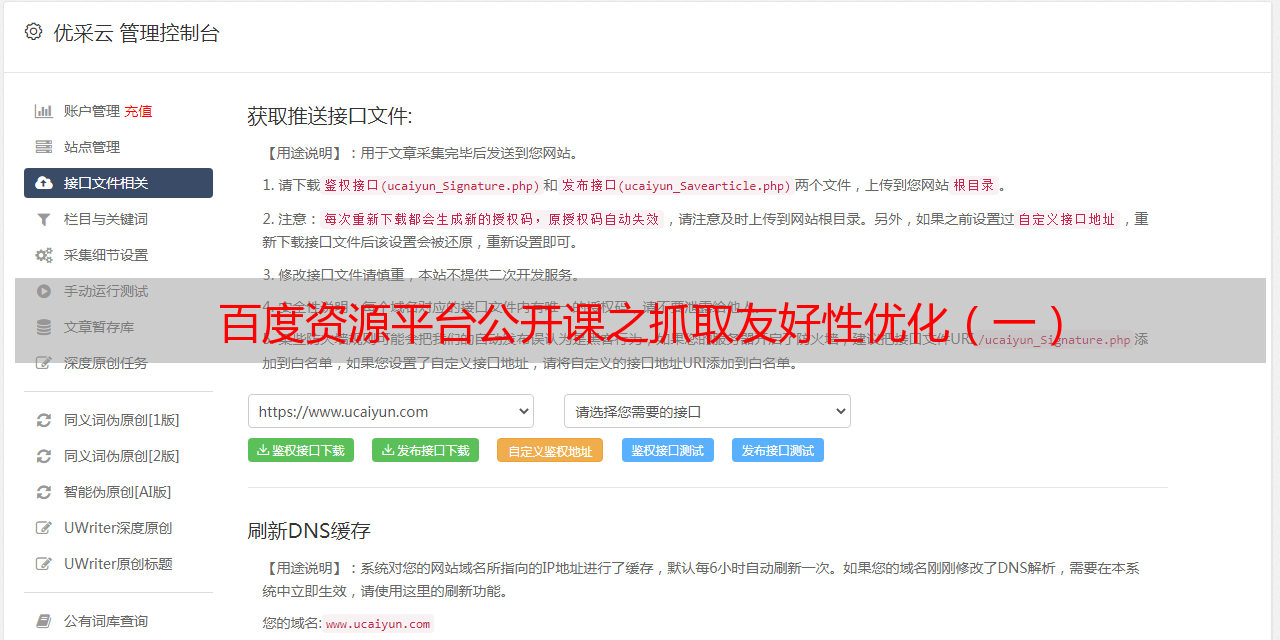Click the edit icon for 深度原创任务
Image resolution: width=1280 pixels, height=640 pixels.
[x=44, y=363]
